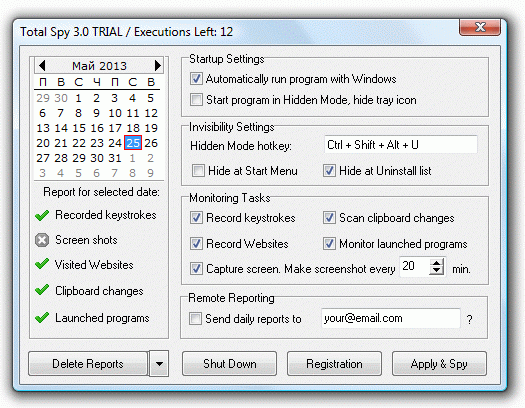Toggle Scan clipboard changes checkbox
Viewport: 525px width, 408px height.
pos(329,218)
